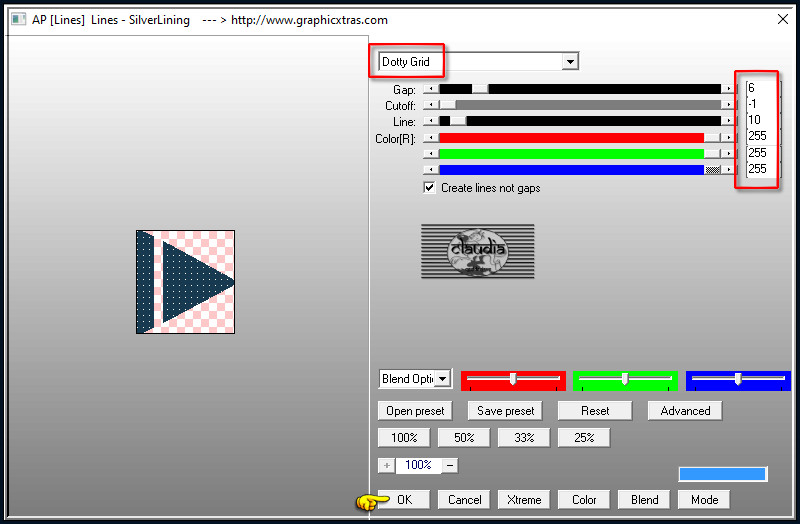800x524 pixels.
Task: Click the Gap slider thumb
Action: (x=480, y=89)
